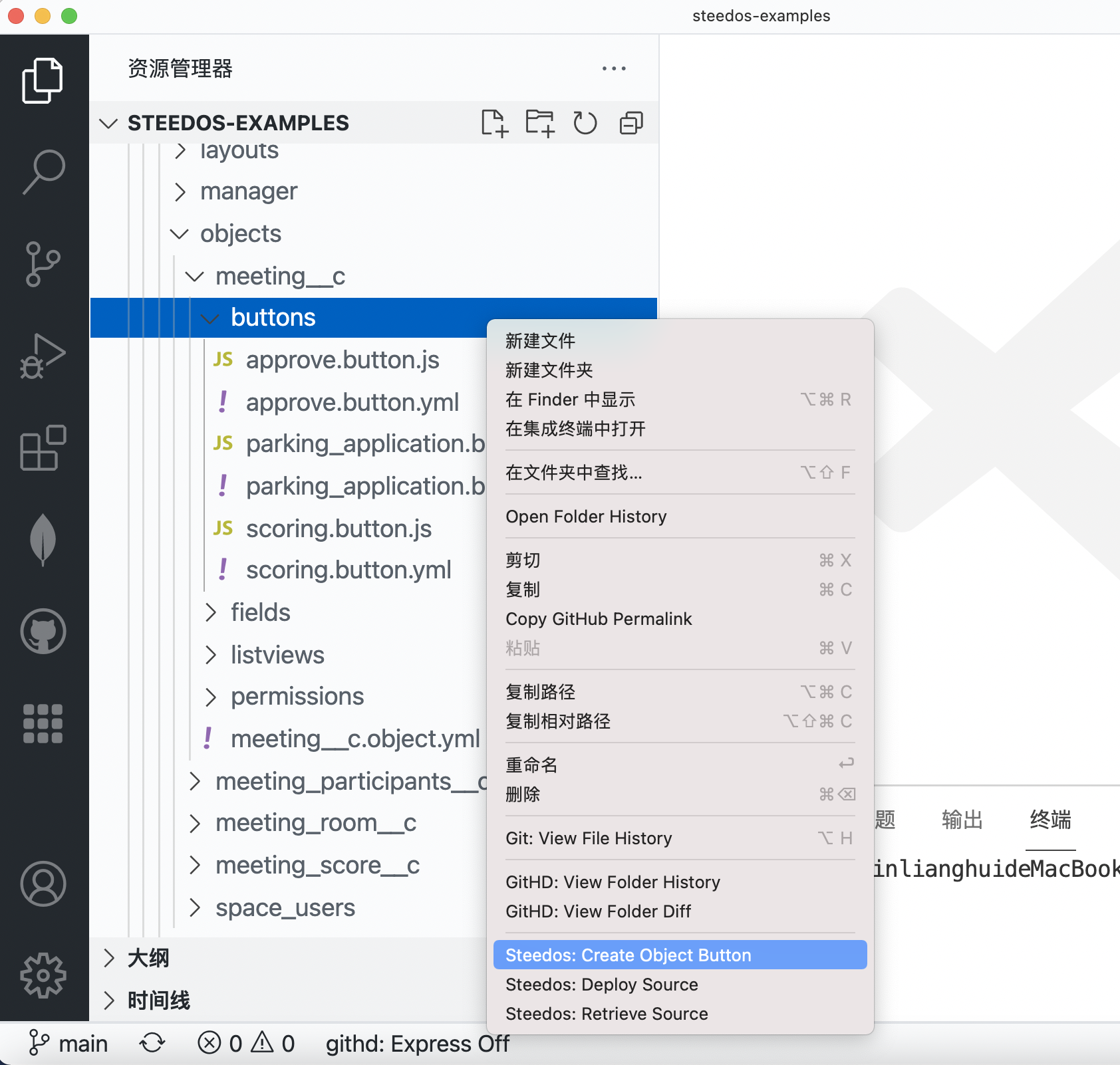Open the Manage gear icon
The image size is (1120, 1065).
point(43,975)
